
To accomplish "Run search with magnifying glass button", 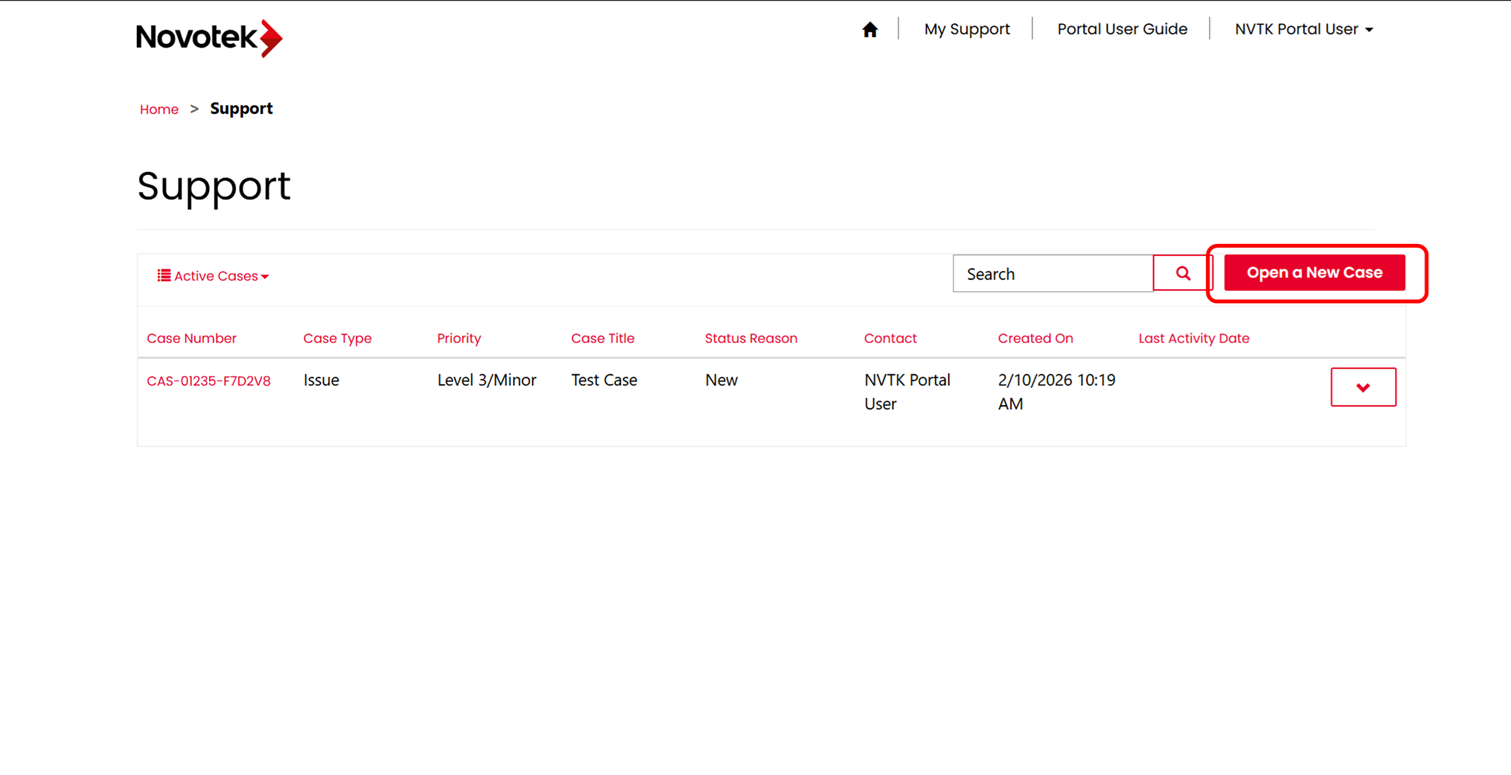I will point(1183,273).
